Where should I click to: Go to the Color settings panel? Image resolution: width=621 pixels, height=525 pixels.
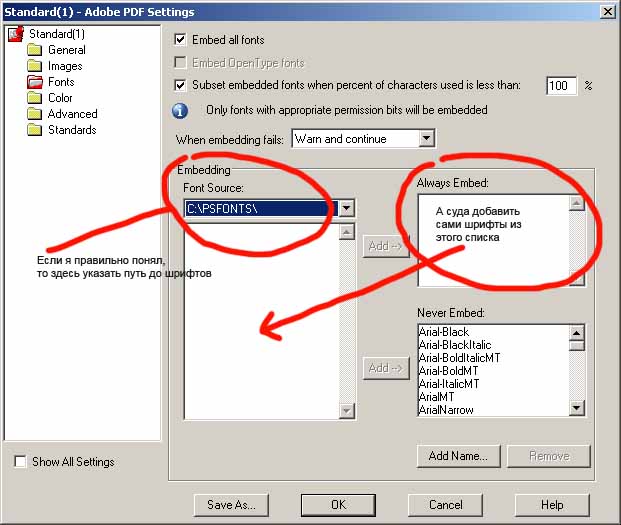[x=60, y=98]
